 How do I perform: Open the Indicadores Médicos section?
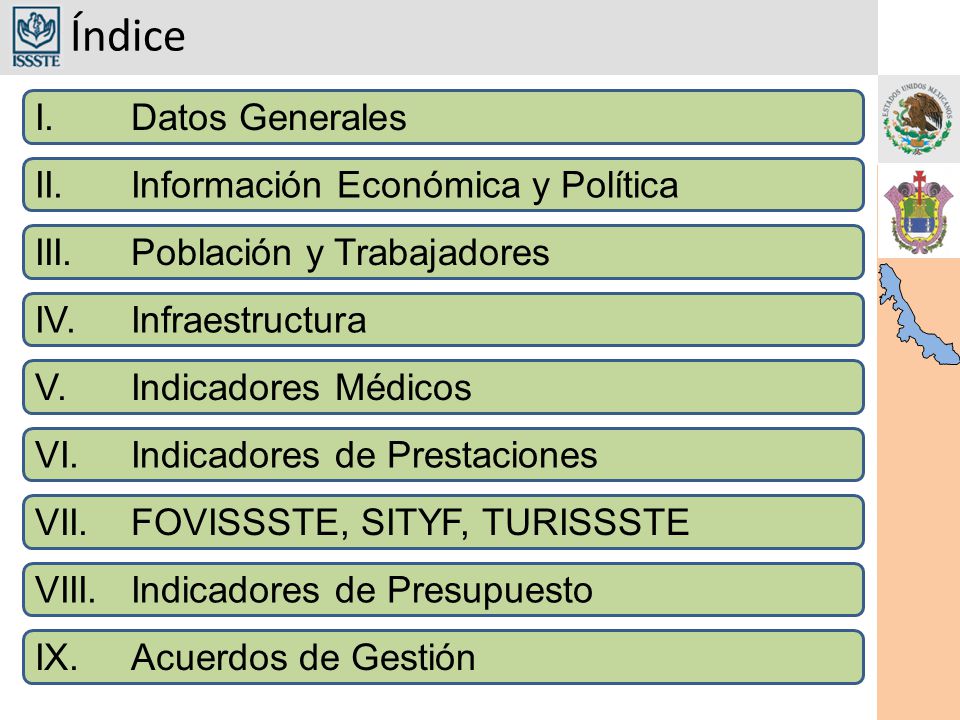(443, 387)
